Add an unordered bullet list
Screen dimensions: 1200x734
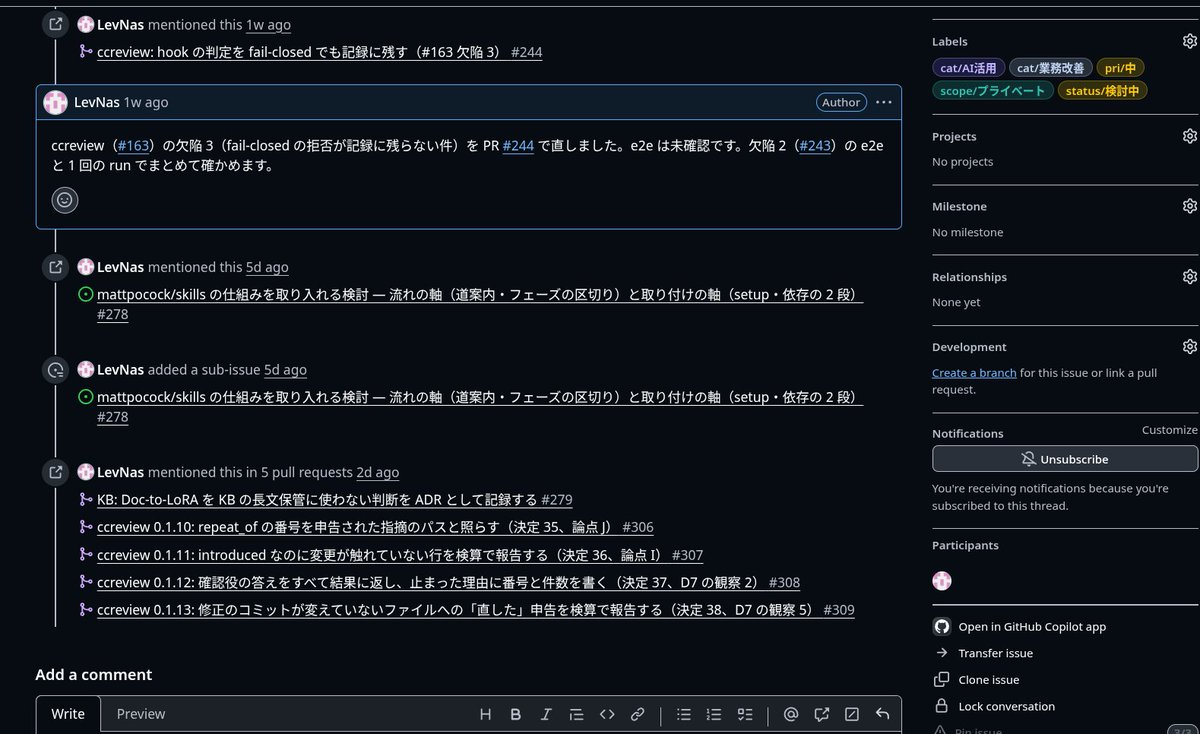coord(684,714)
